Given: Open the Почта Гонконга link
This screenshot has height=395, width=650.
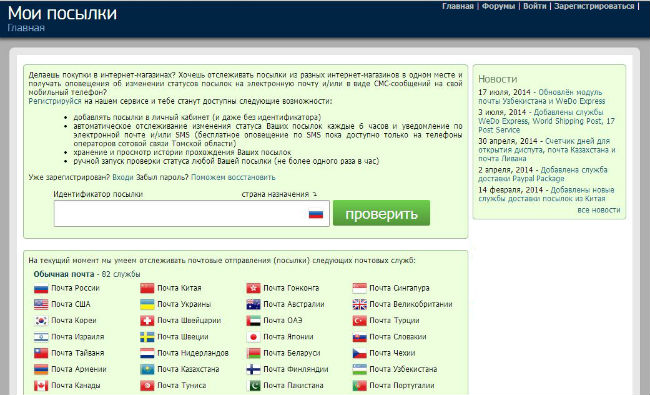Looking at the screenshot, I should point(291,288).
